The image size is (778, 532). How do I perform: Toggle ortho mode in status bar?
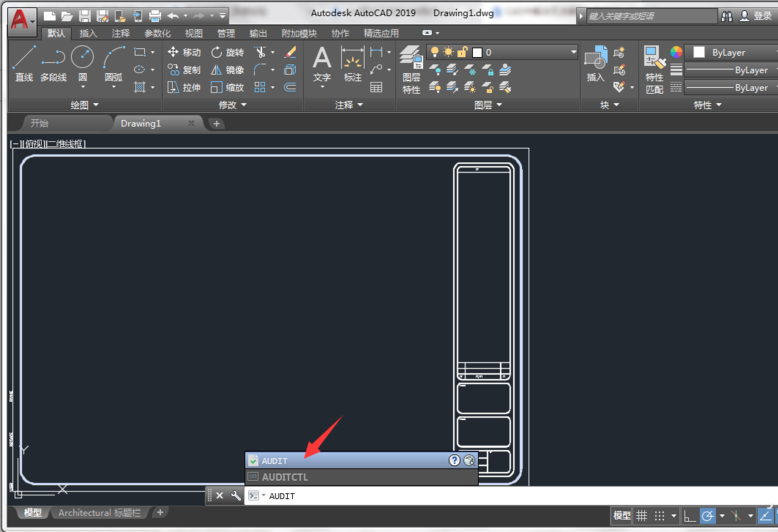[x=690, y=516]
